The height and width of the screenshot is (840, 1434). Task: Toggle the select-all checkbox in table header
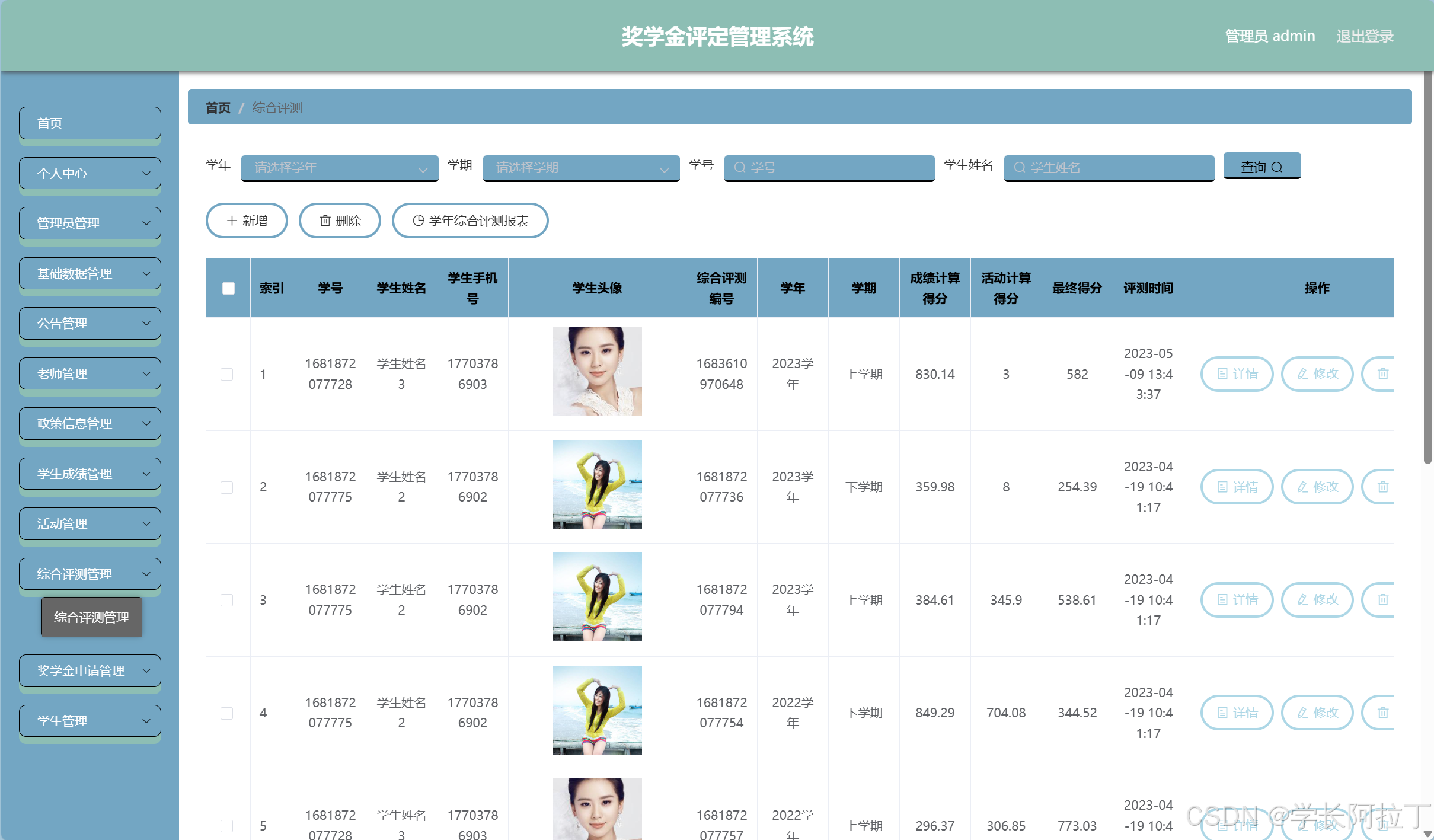pos(227,288)
